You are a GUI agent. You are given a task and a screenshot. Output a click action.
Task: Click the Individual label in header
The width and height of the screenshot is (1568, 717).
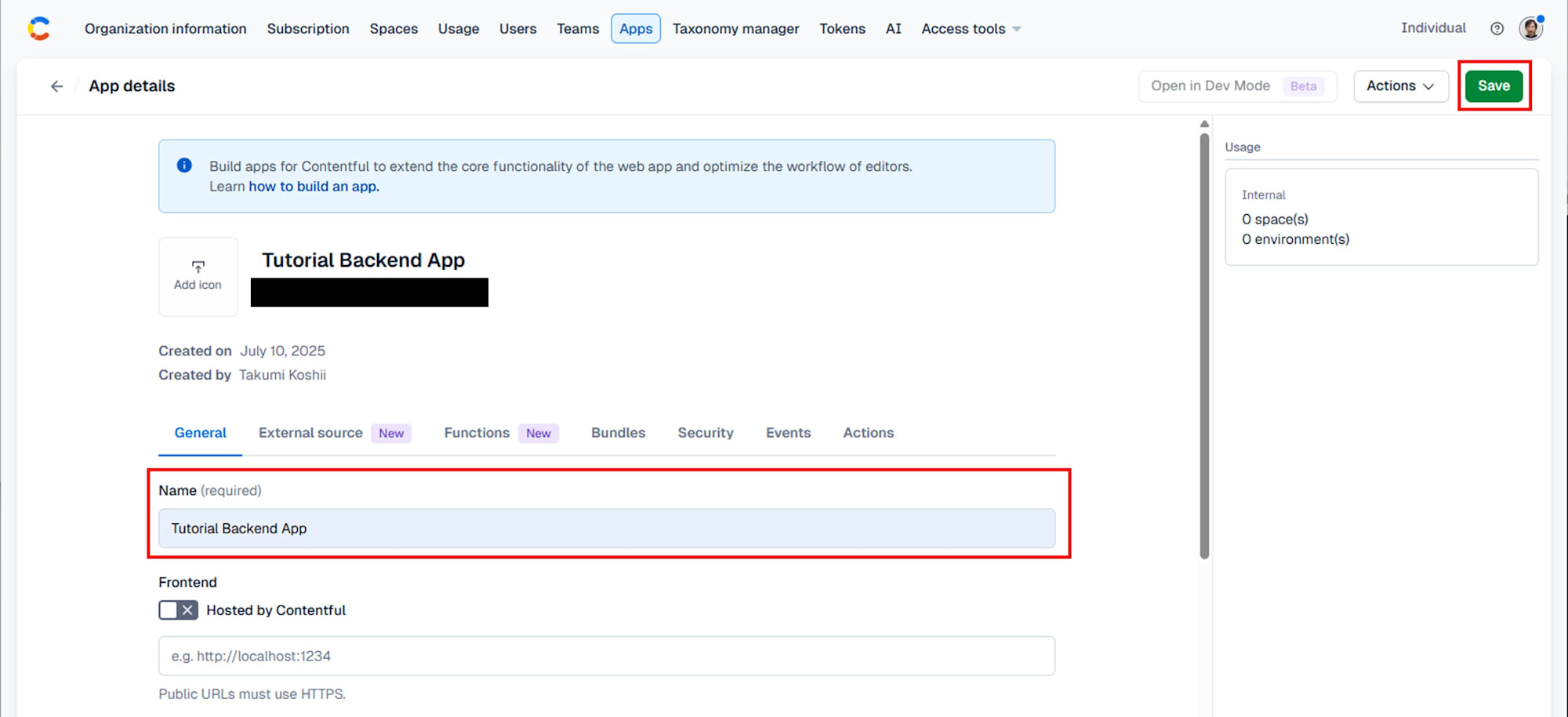[x=1433, y=28]
